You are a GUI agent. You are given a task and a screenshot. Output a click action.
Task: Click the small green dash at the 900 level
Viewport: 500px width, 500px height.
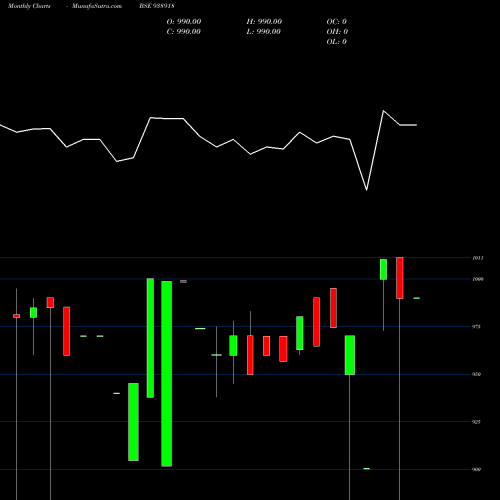(x=367, y=469)
